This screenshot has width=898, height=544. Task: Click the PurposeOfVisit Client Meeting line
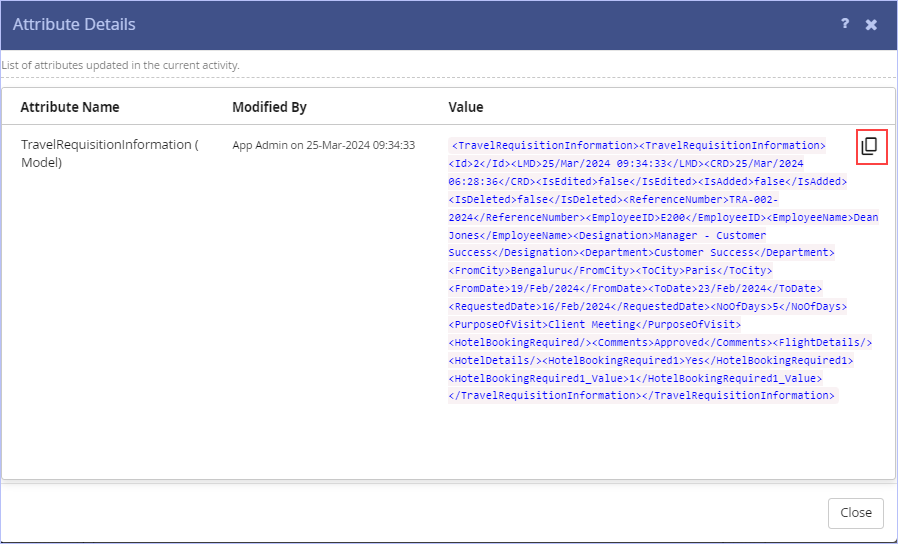pos(594,324)
